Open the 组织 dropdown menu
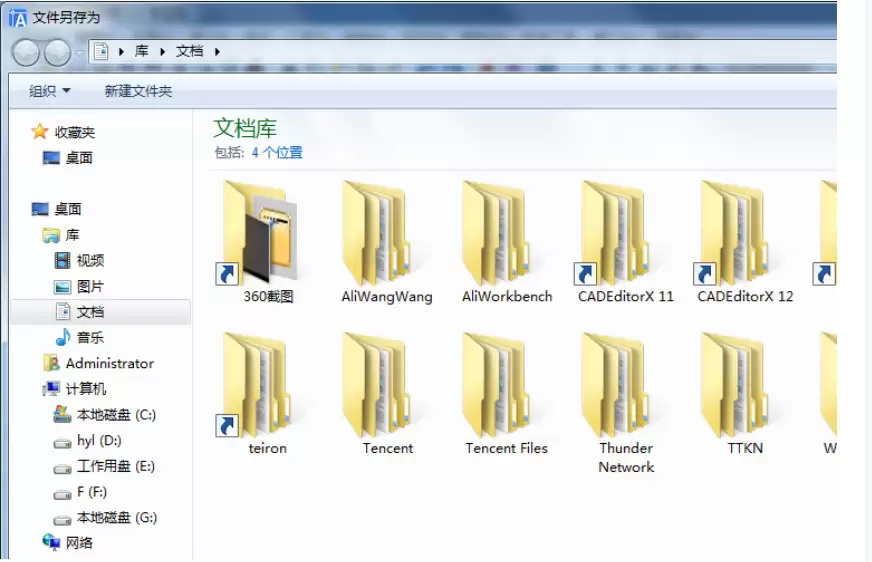 50,91
